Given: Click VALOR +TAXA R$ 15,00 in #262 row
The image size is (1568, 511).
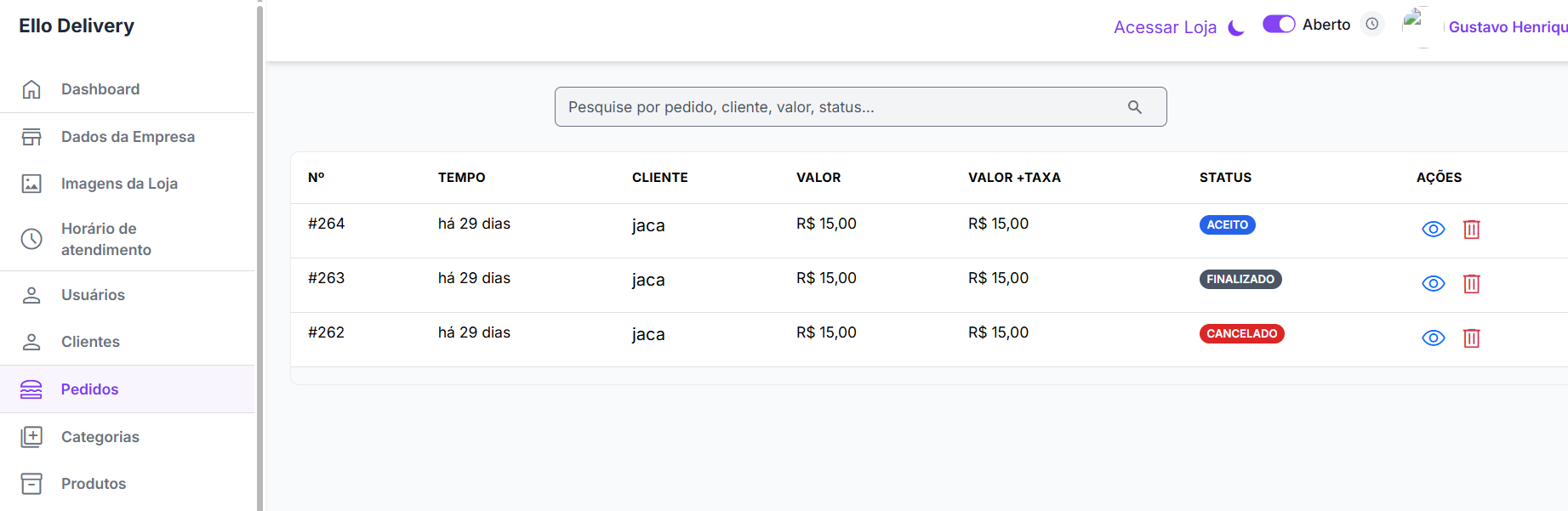Looking at the screenshot, I should coord(998,332).
